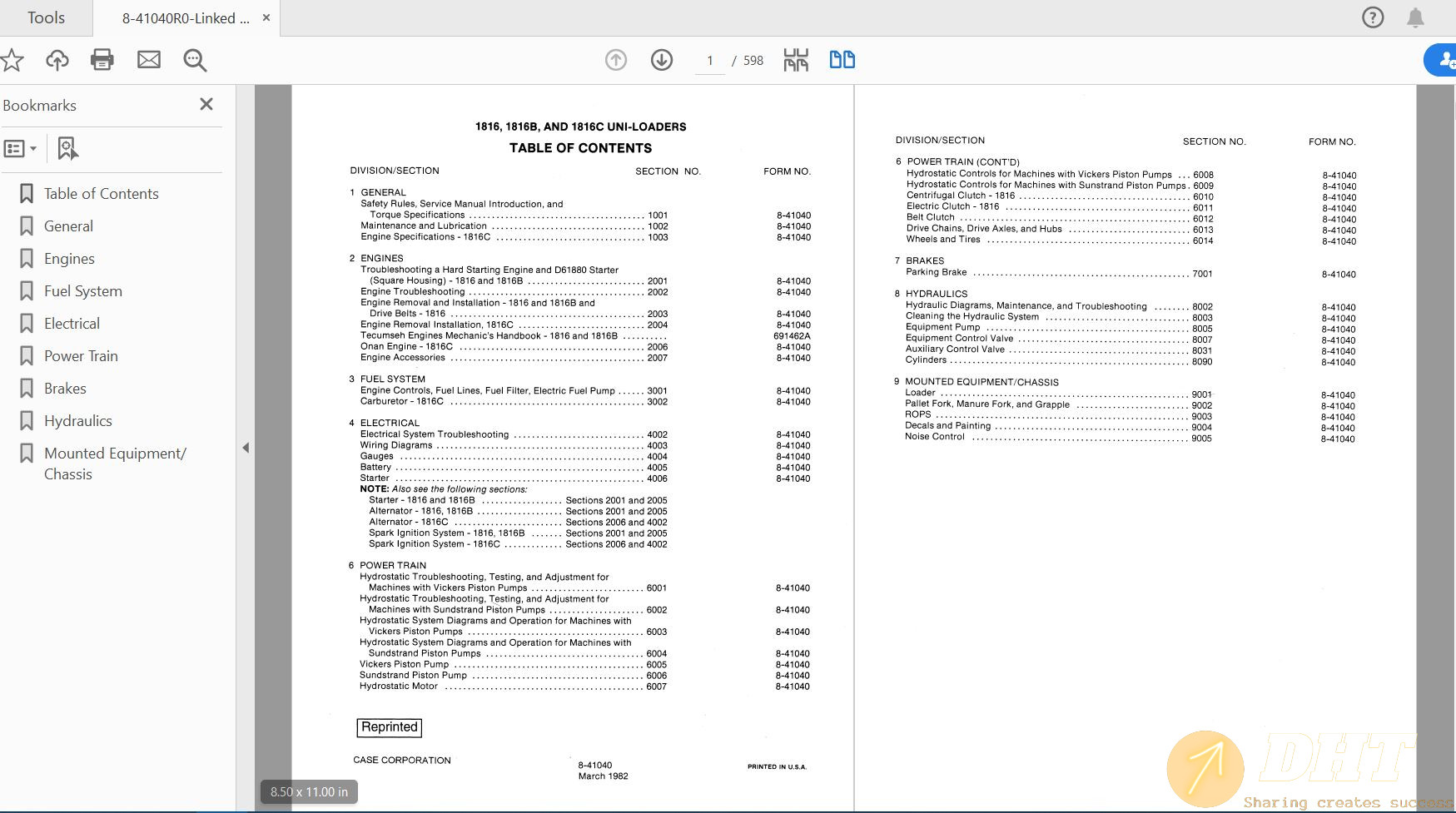
Task: Toggle the notifications bell
Action: point(1414,17)
